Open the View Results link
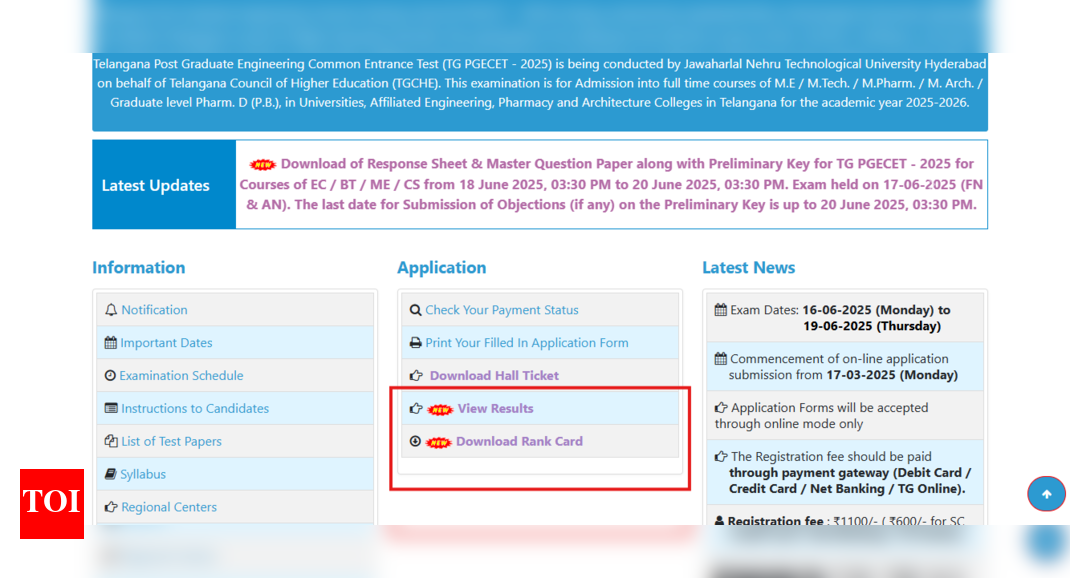1070x578 pixels. (495, 408)
